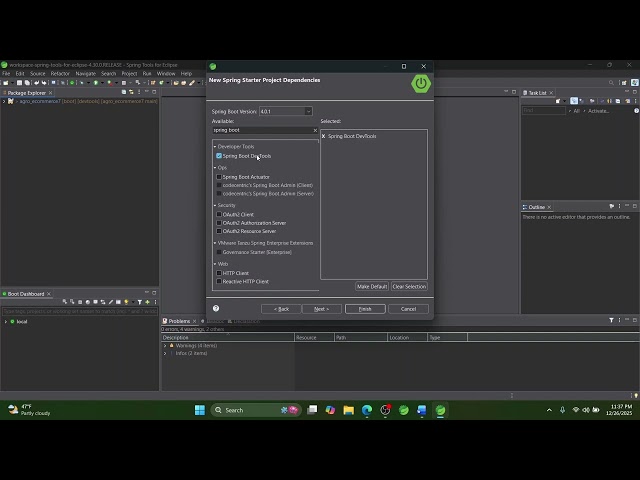This screenshot has width=640, height=480.
Task: Click the Task List new task icon
Action: click(558, 101)
